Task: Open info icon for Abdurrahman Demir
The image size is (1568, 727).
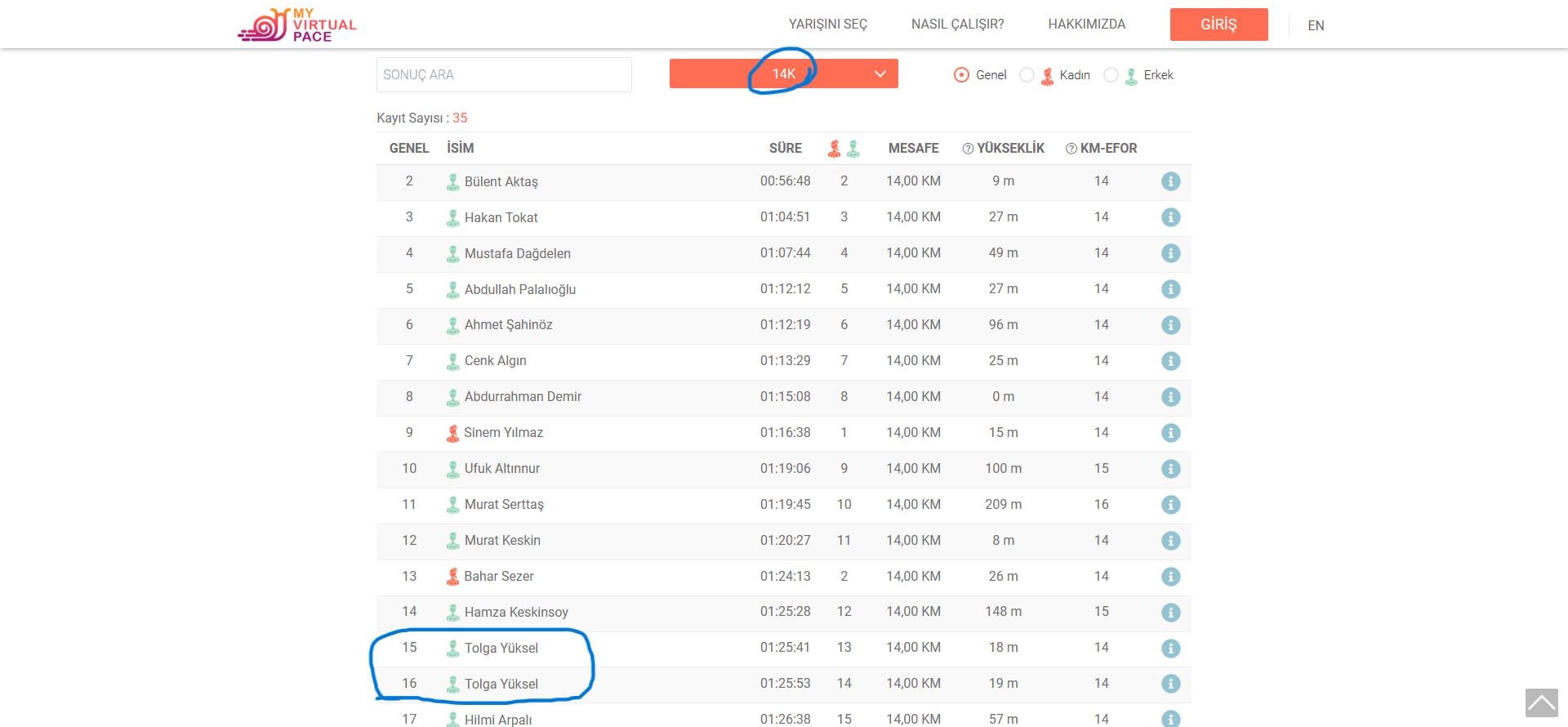Action: coord(1170,397)
